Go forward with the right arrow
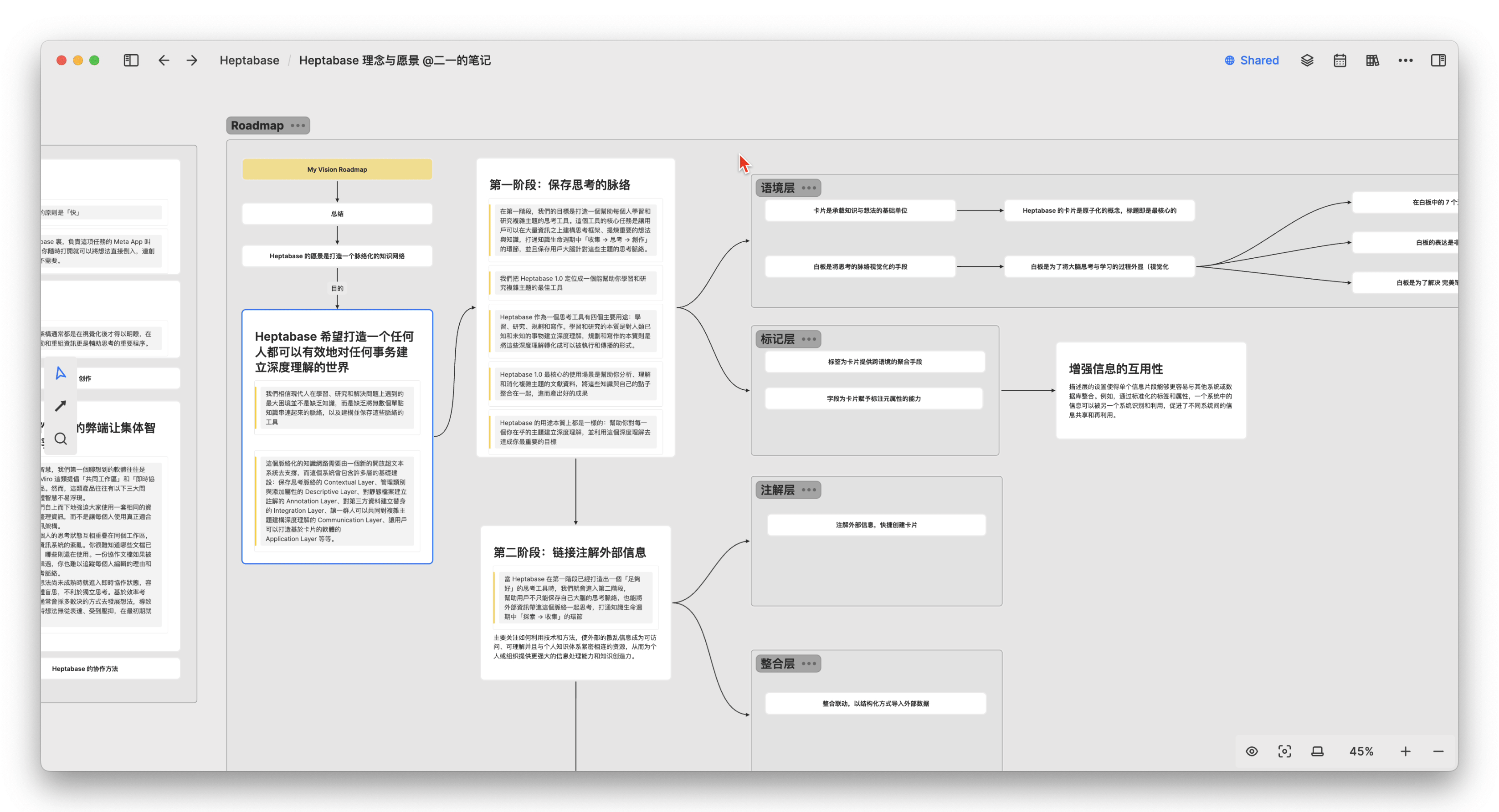Screen dimensions: 1499x812 tap(192, 61)
